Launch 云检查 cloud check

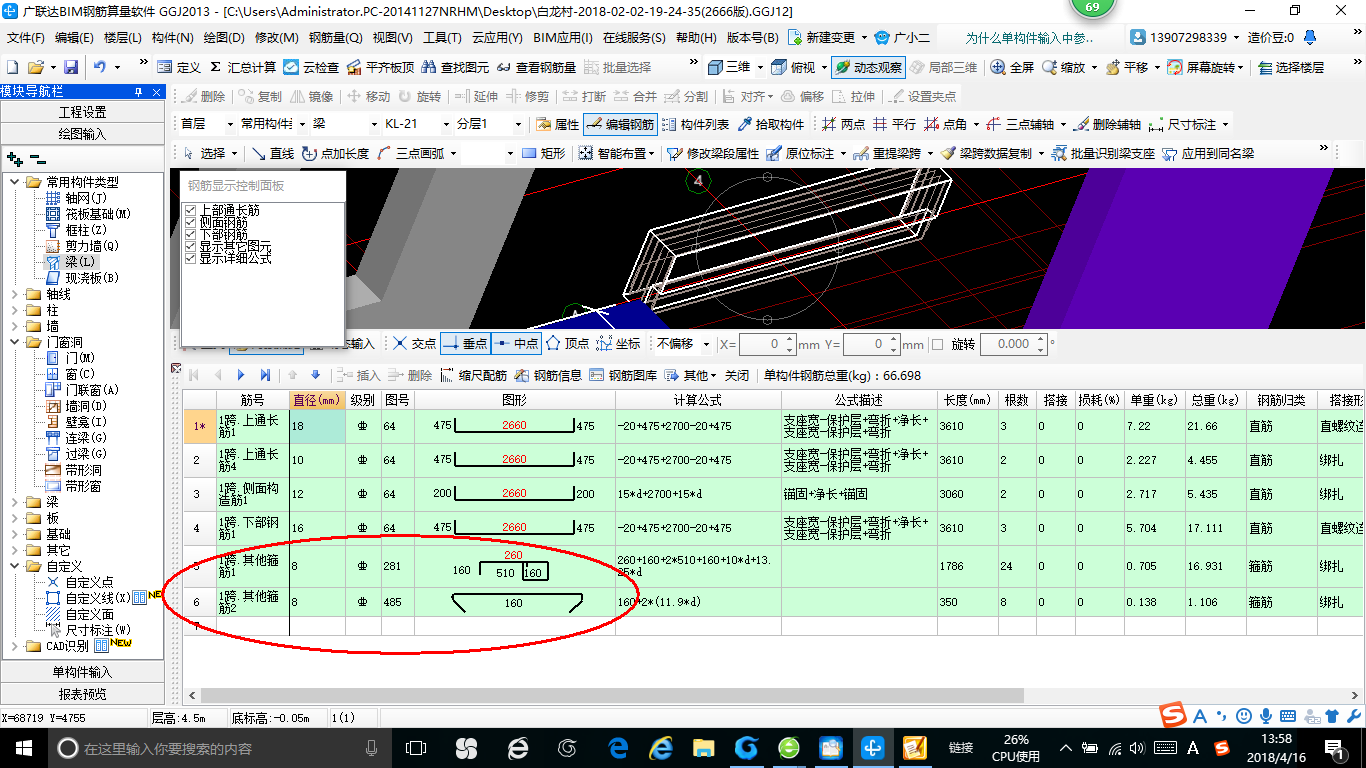[311, 67]
